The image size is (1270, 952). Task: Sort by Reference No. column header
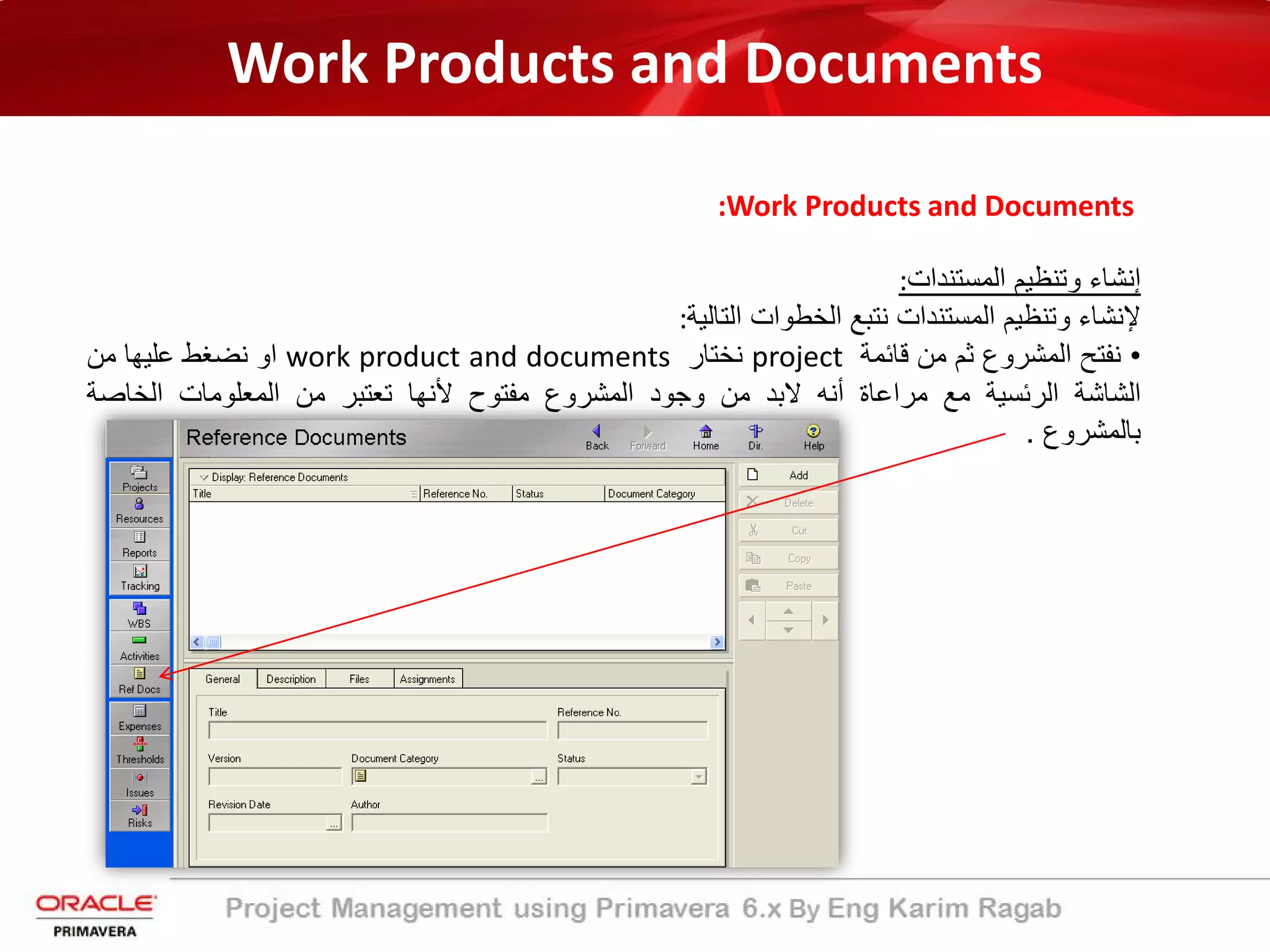point(466,494)
